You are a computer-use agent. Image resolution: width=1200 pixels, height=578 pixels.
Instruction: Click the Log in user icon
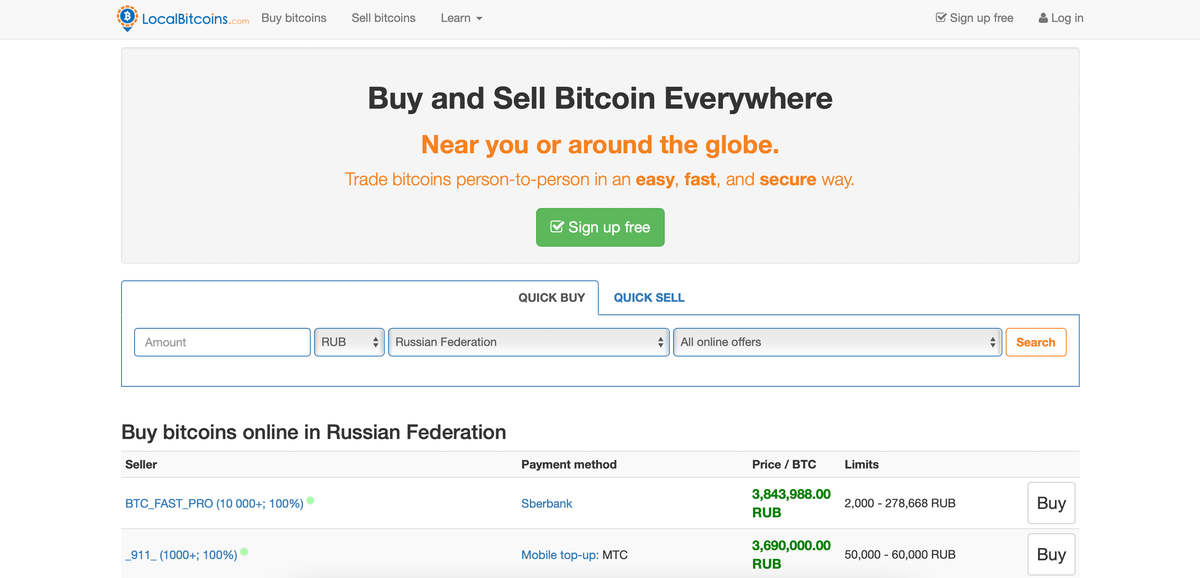[x=1044, y=18]
